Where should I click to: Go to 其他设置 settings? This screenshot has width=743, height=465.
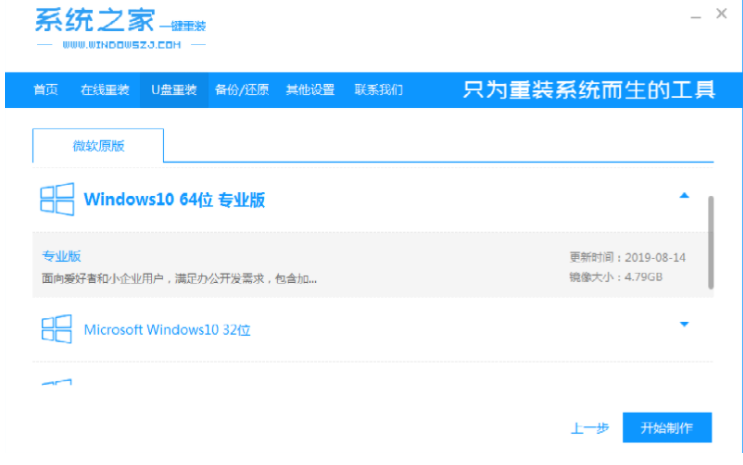click(310, 90)
